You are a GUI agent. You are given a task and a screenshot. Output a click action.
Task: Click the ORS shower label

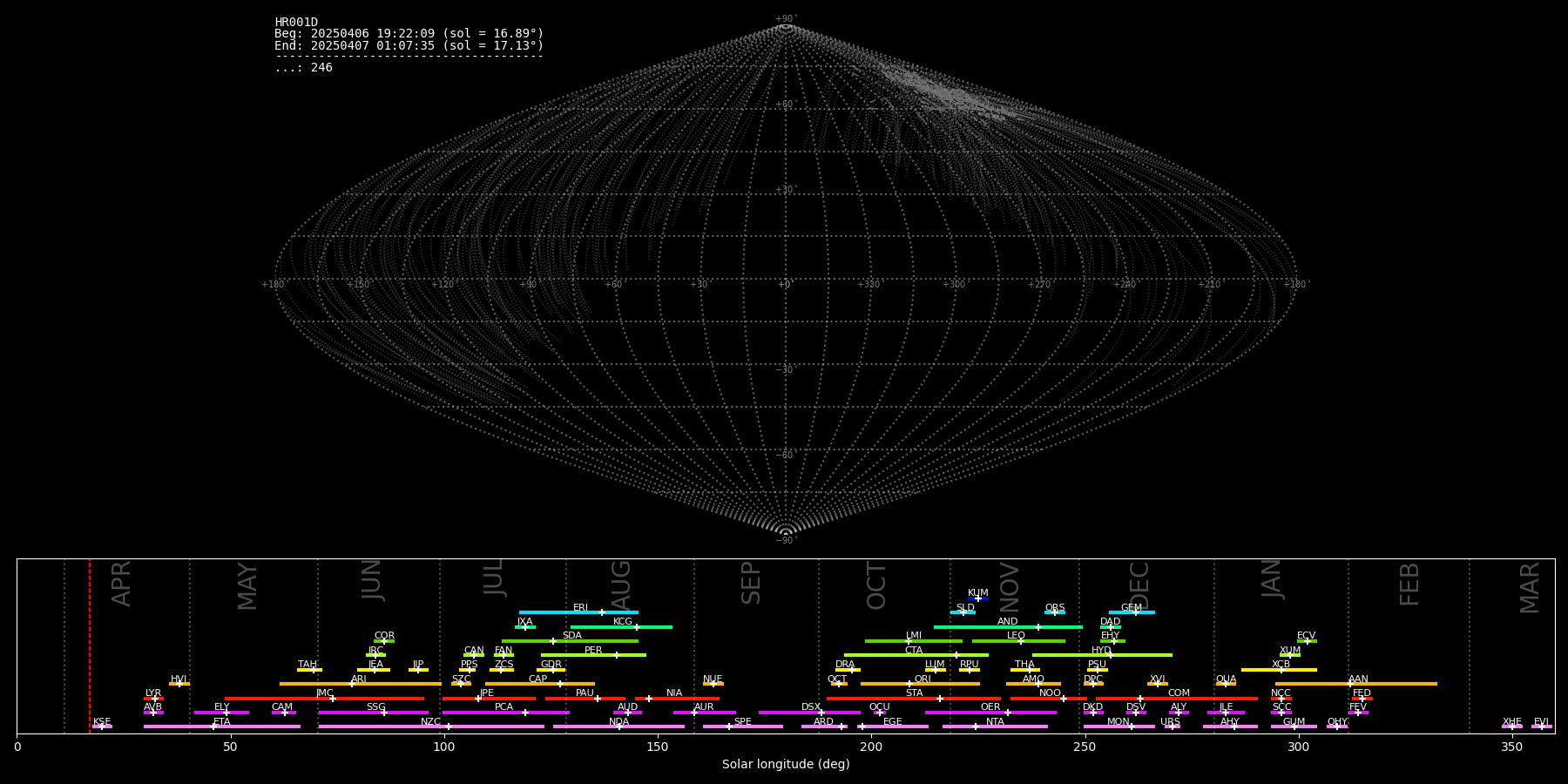tap(1055, 608)
